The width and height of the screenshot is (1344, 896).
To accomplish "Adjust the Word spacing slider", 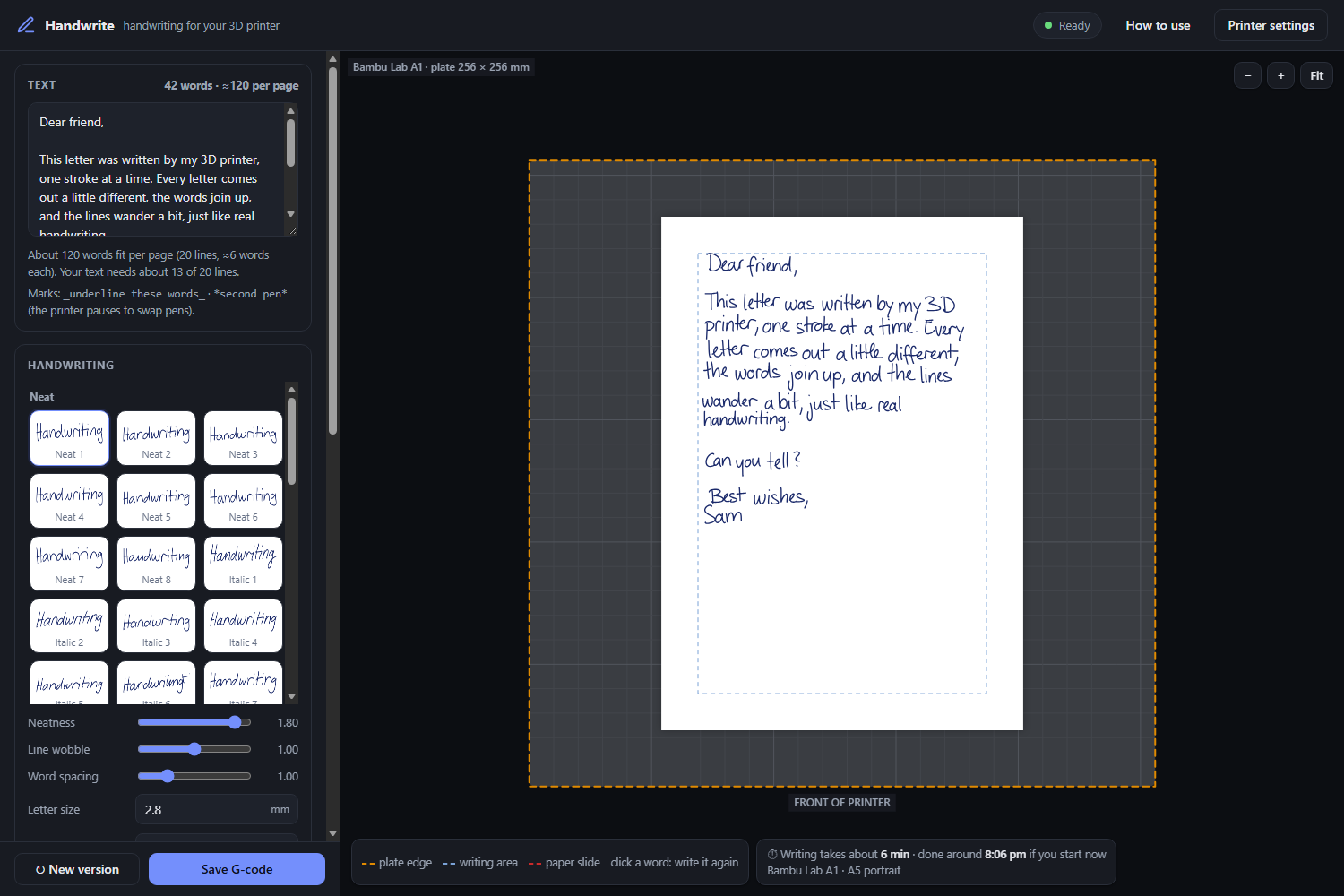I will (x=194, y=776).
